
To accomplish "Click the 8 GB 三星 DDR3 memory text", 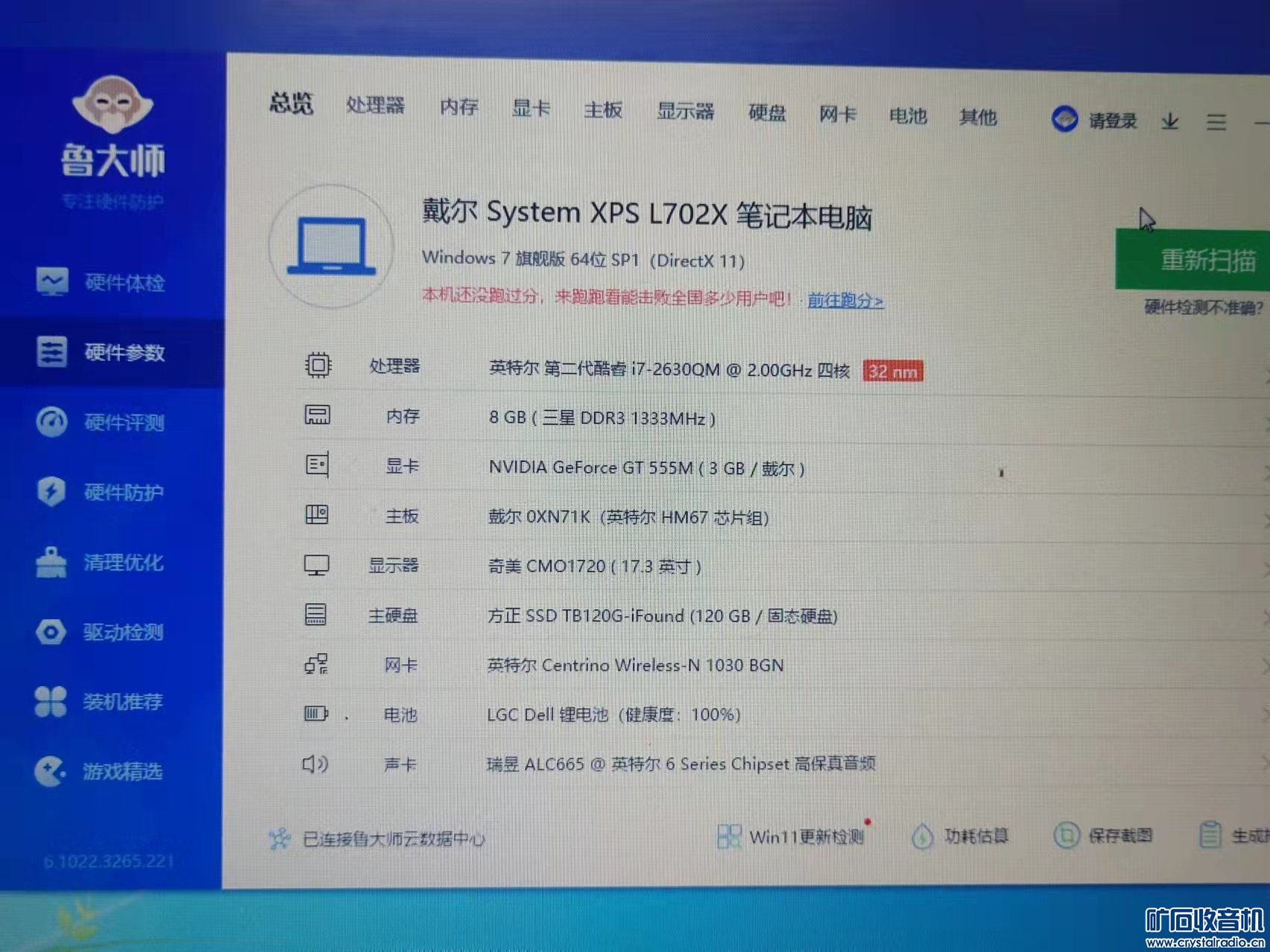I will click(x=602, y=418).
